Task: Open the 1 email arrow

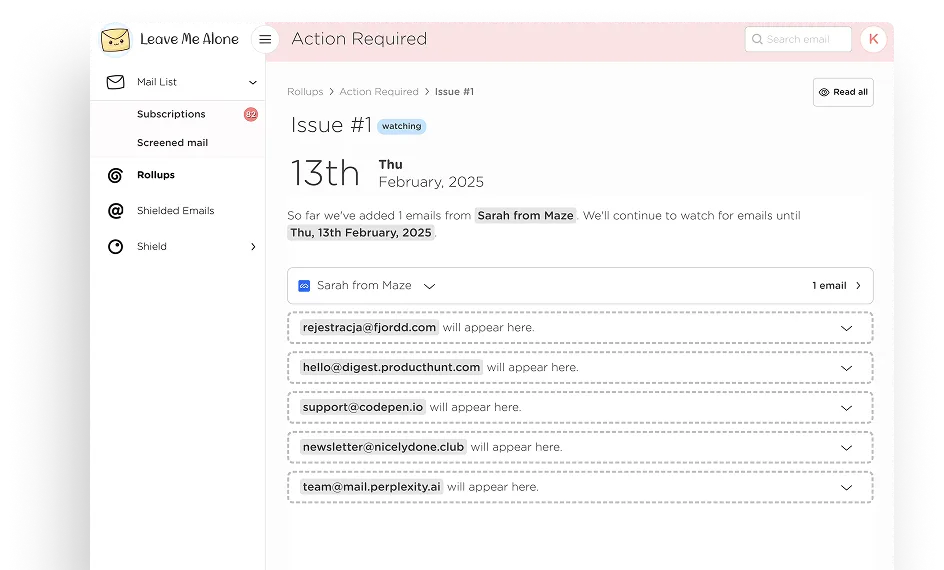Action: 859,286
